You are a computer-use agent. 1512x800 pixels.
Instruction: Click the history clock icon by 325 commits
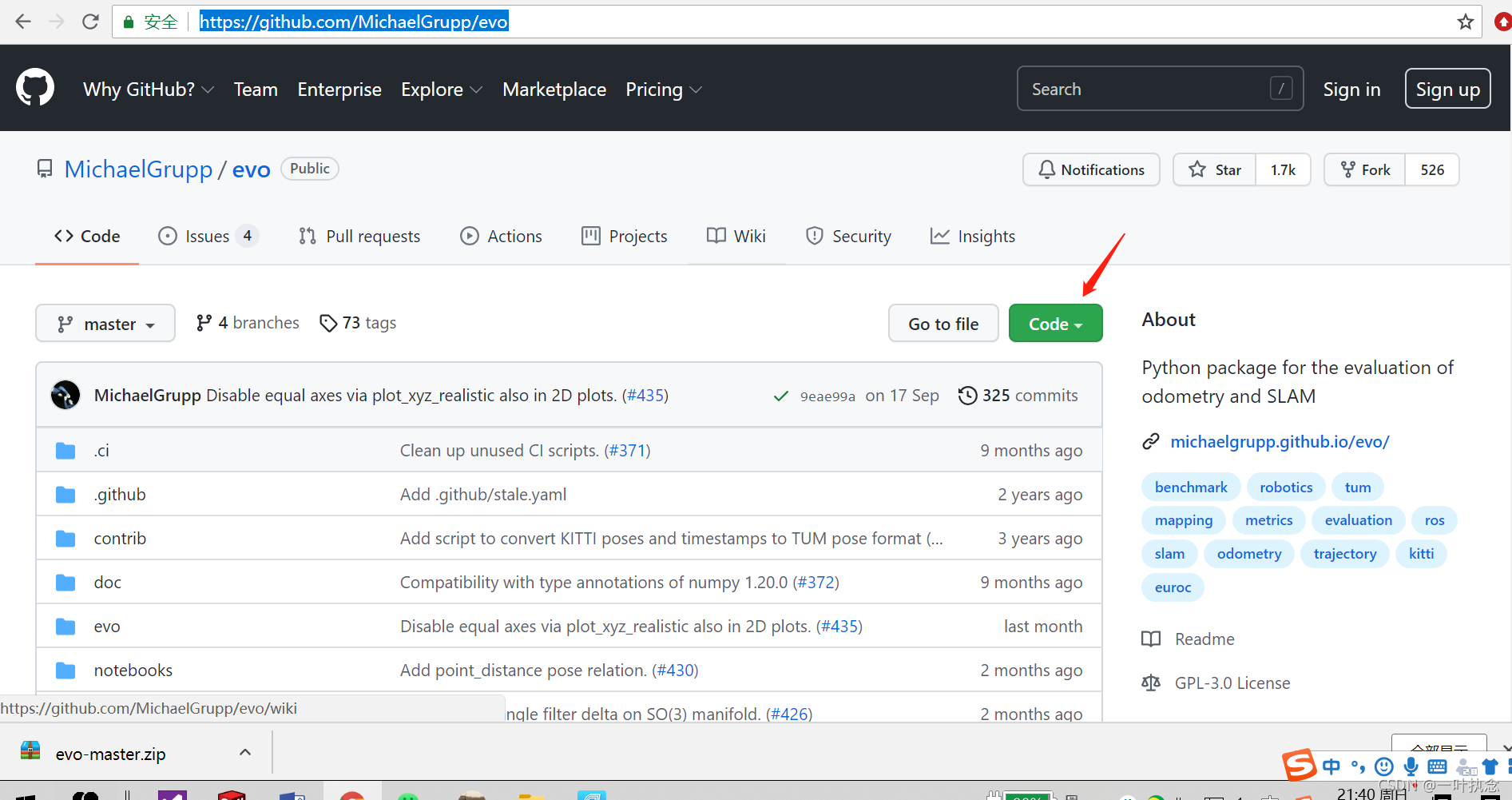[x=967, y=396]
